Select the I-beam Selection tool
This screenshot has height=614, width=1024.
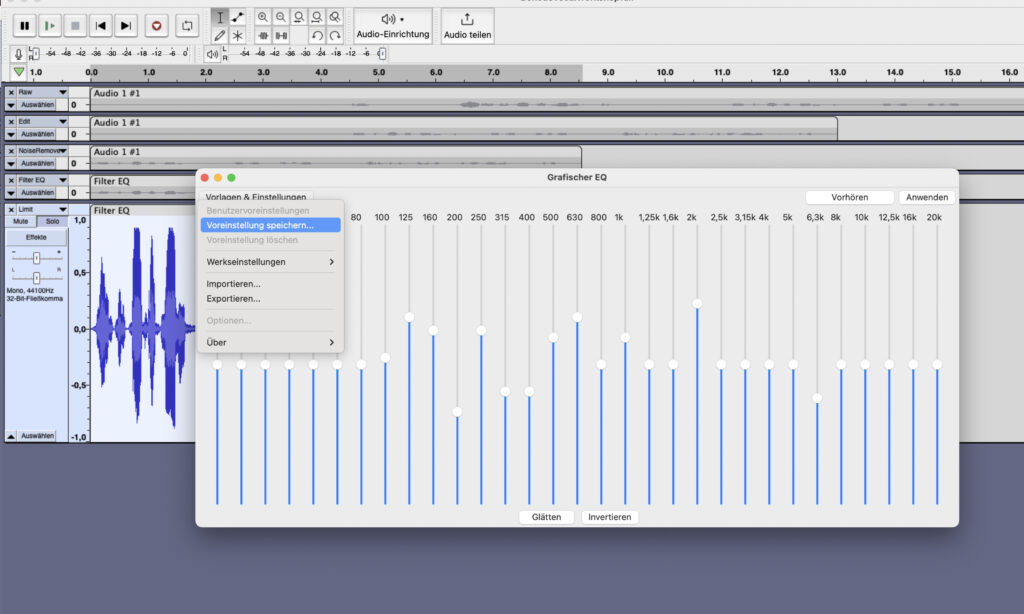click(219, 18)
